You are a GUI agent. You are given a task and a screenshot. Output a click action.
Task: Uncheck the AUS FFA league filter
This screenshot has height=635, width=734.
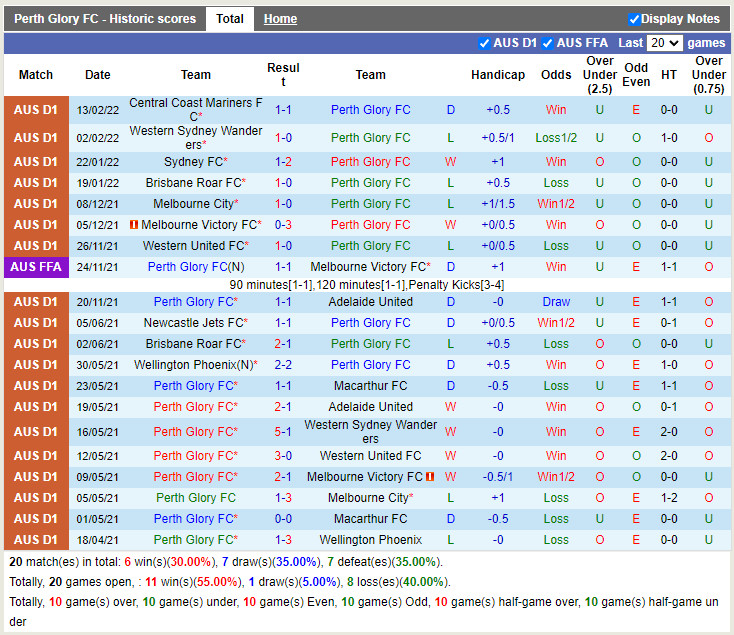(547, 43)
